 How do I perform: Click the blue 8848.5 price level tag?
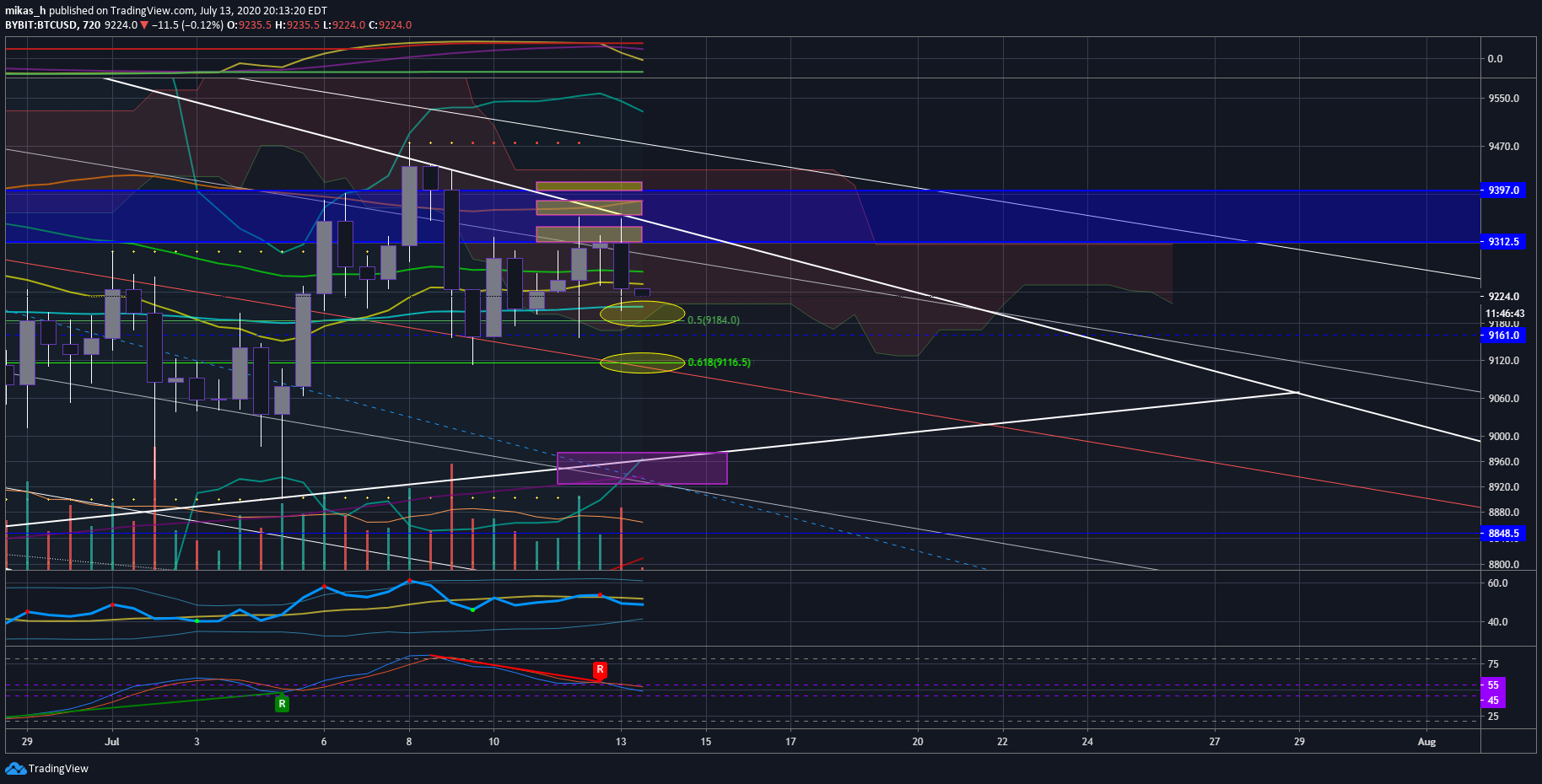pos(1503,534)
